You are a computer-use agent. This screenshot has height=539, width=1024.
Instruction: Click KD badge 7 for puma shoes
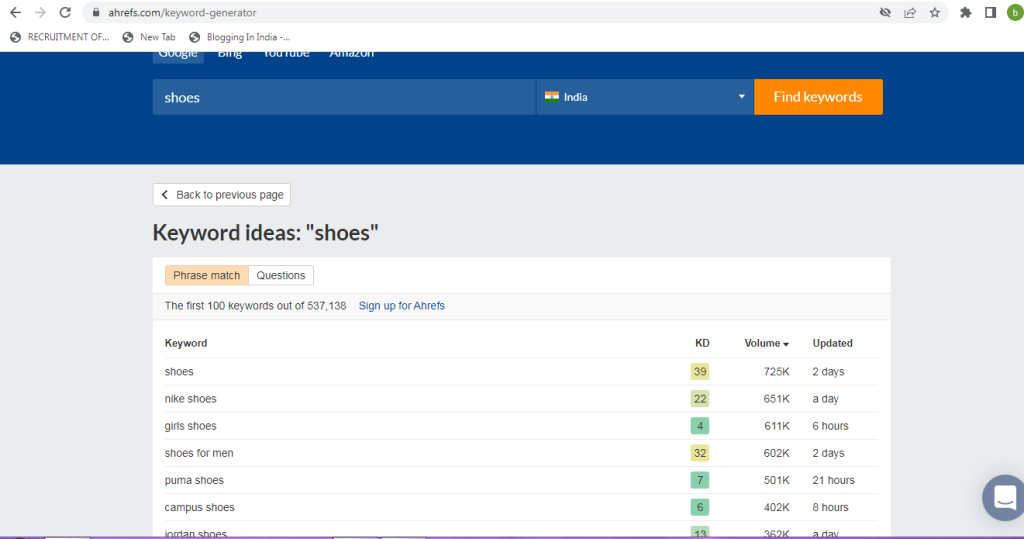(x=700, y=480)
